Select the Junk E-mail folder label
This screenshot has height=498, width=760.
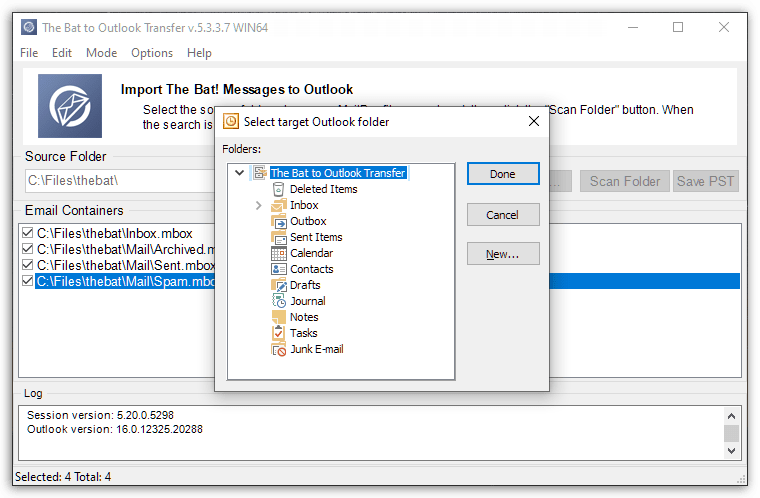(x=317, y=349)
